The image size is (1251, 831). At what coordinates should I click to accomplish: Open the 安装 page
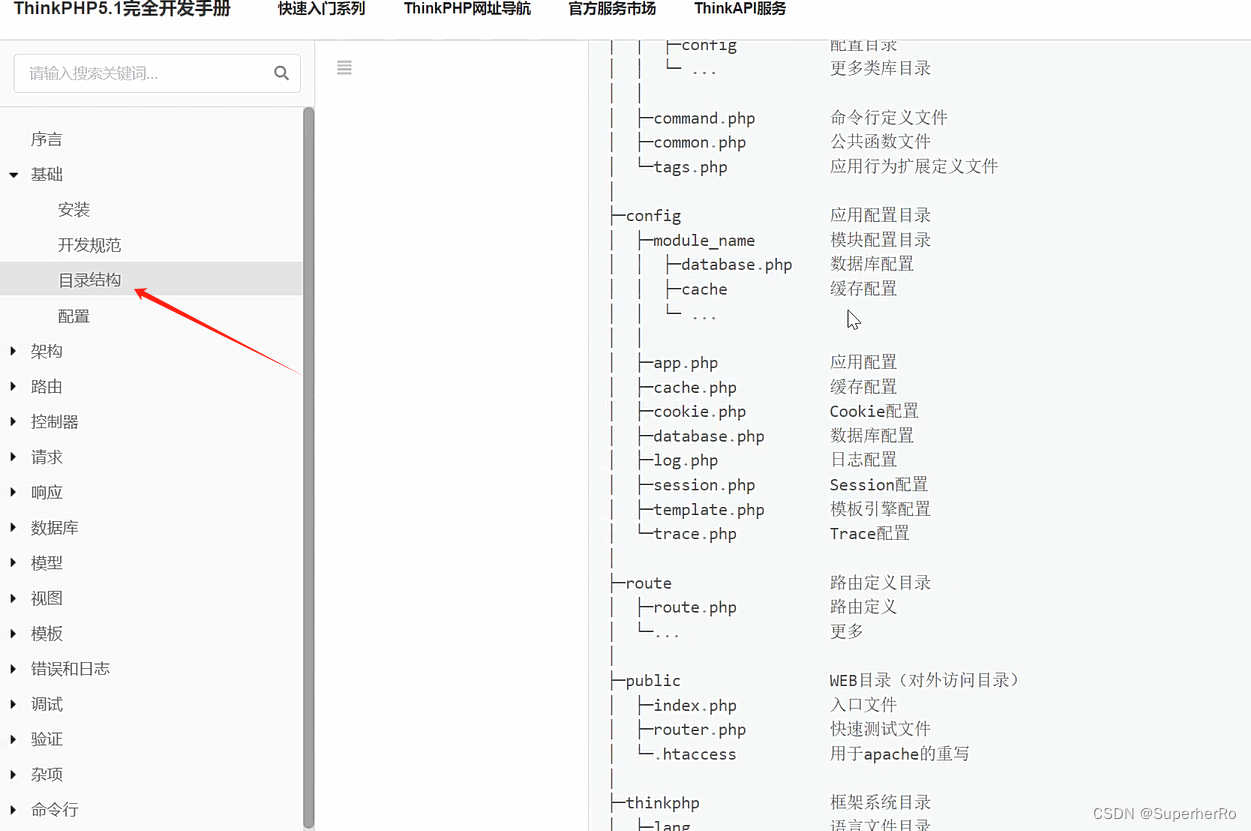tap(74, 210)
